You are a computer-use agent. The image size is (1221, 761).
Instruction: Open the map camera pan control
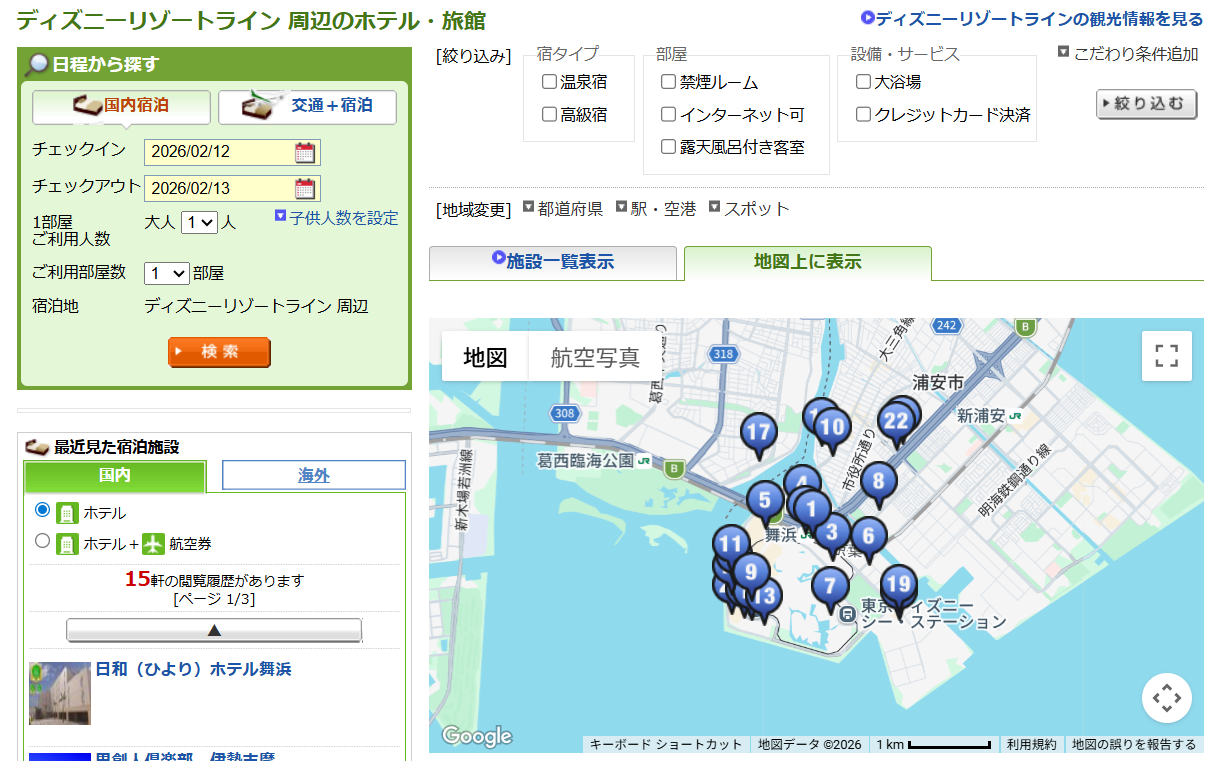coord(1166,698)
